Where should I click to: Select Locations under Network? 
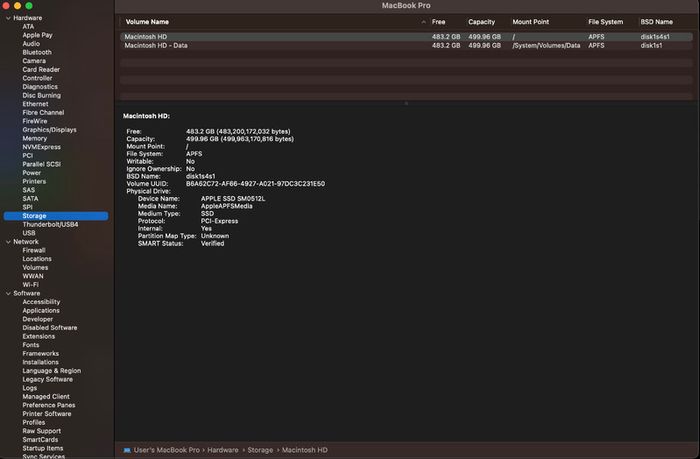point(37,259)
